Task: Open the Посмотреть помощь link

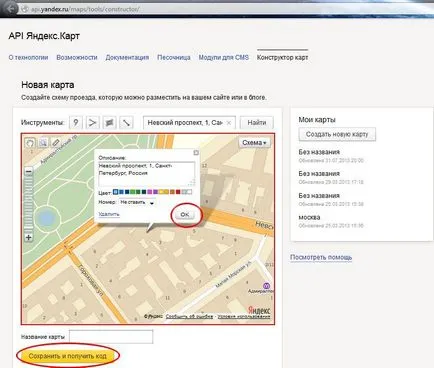Action: 321,257
